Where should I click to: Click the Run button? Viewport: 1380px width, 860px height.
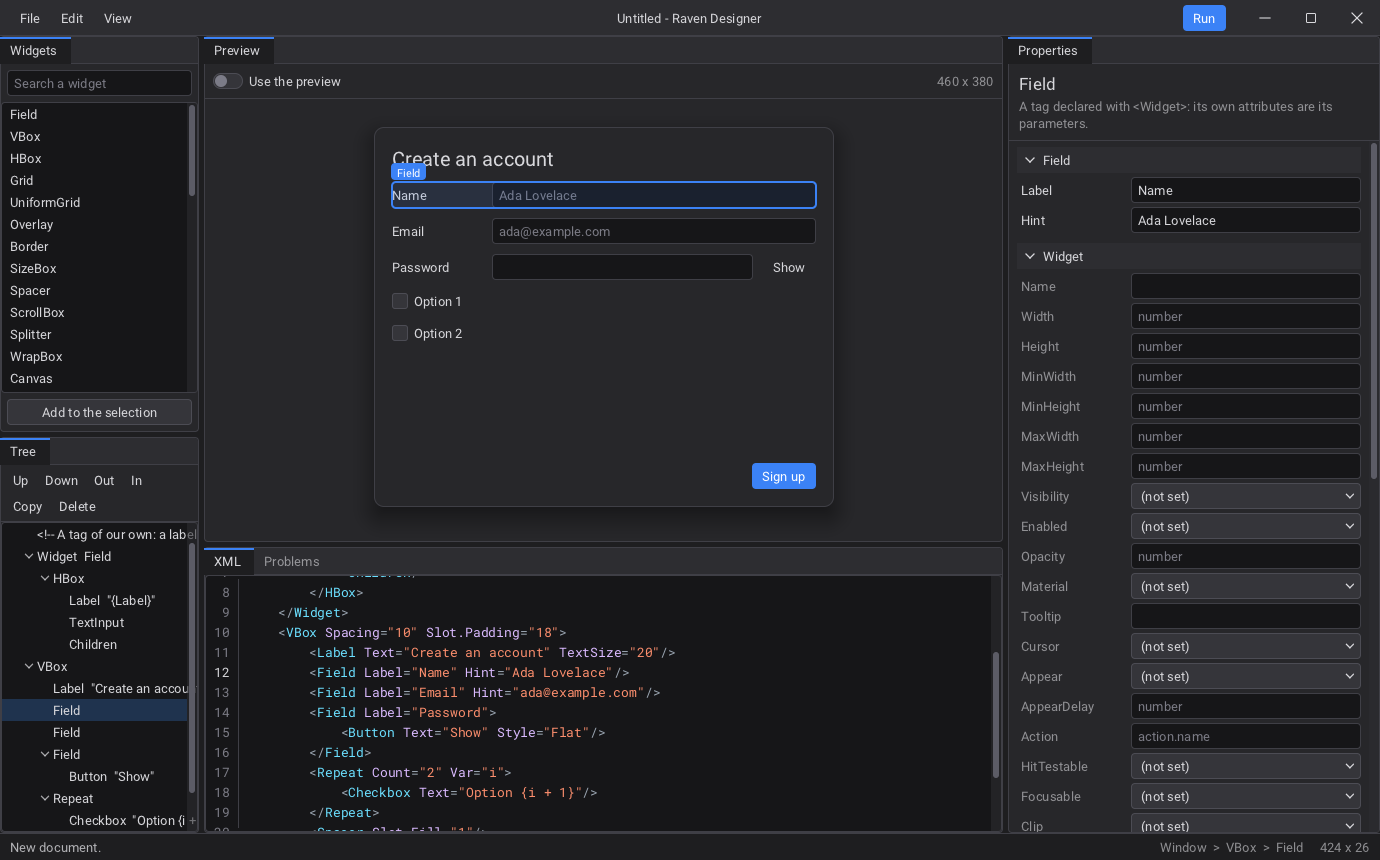(x=1204, y=18)
